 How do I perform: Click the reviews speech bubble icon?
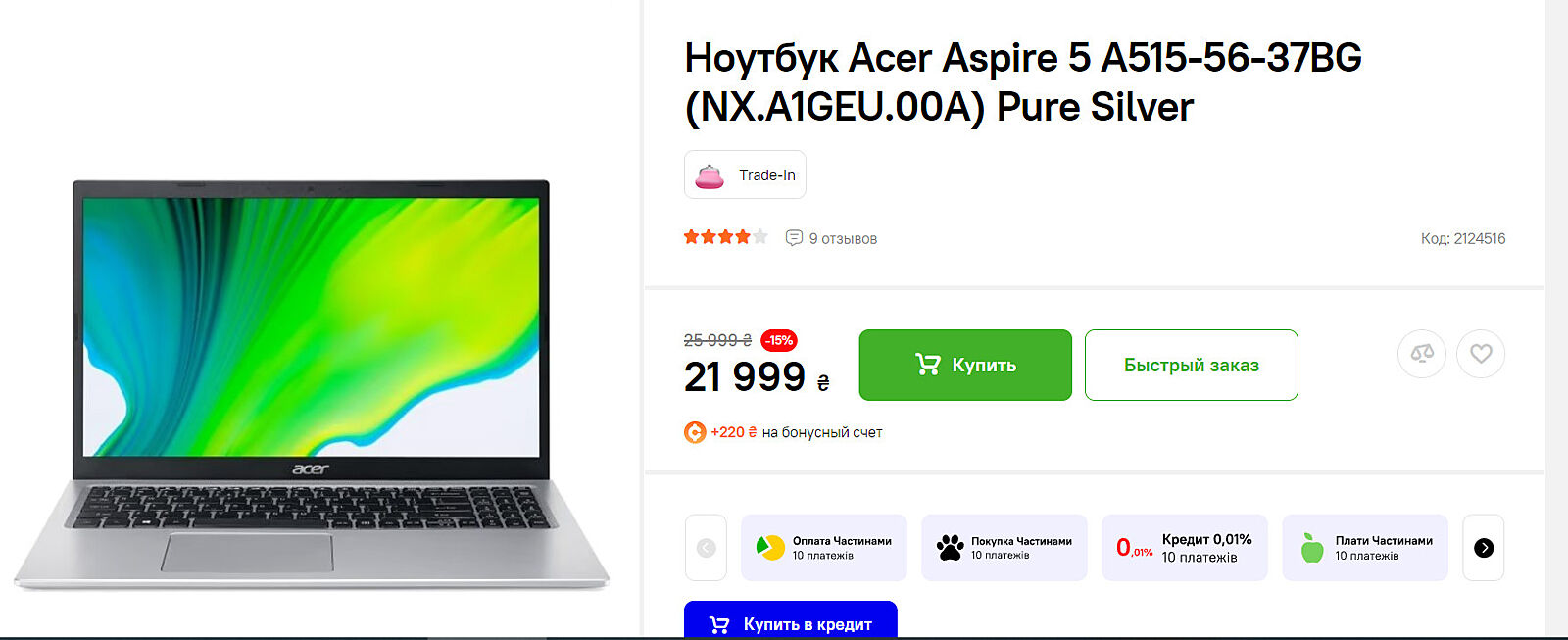pyautogui.click(x=794, y=238)
